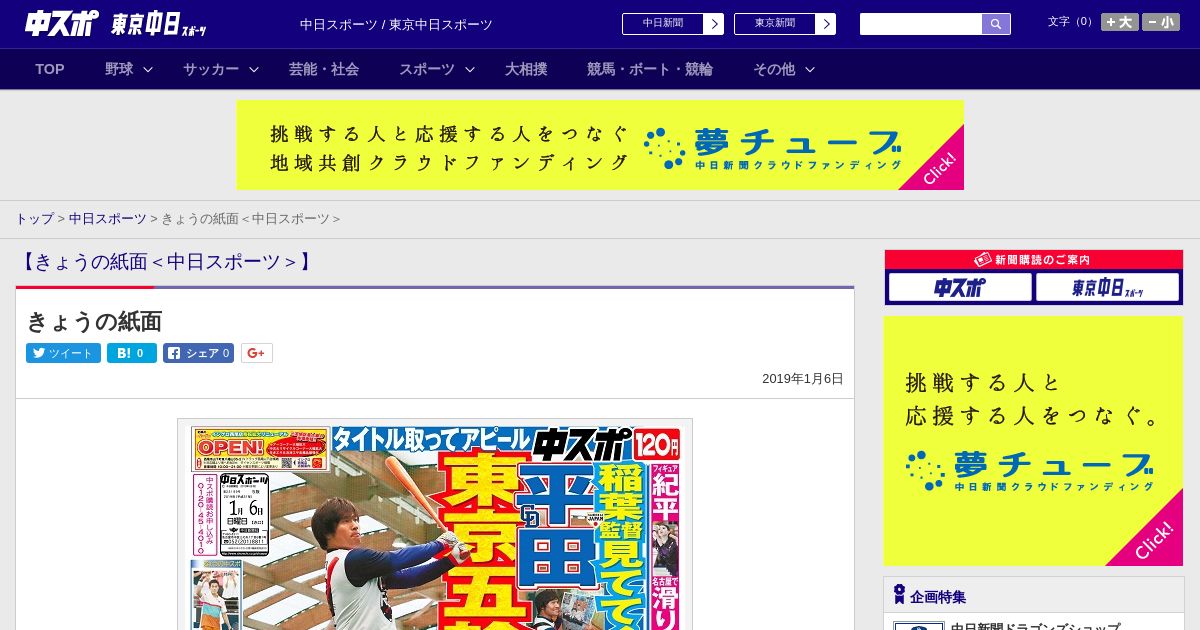
Task: Click the 企画特集 ribbon icon
Action: tap(899, 595)
